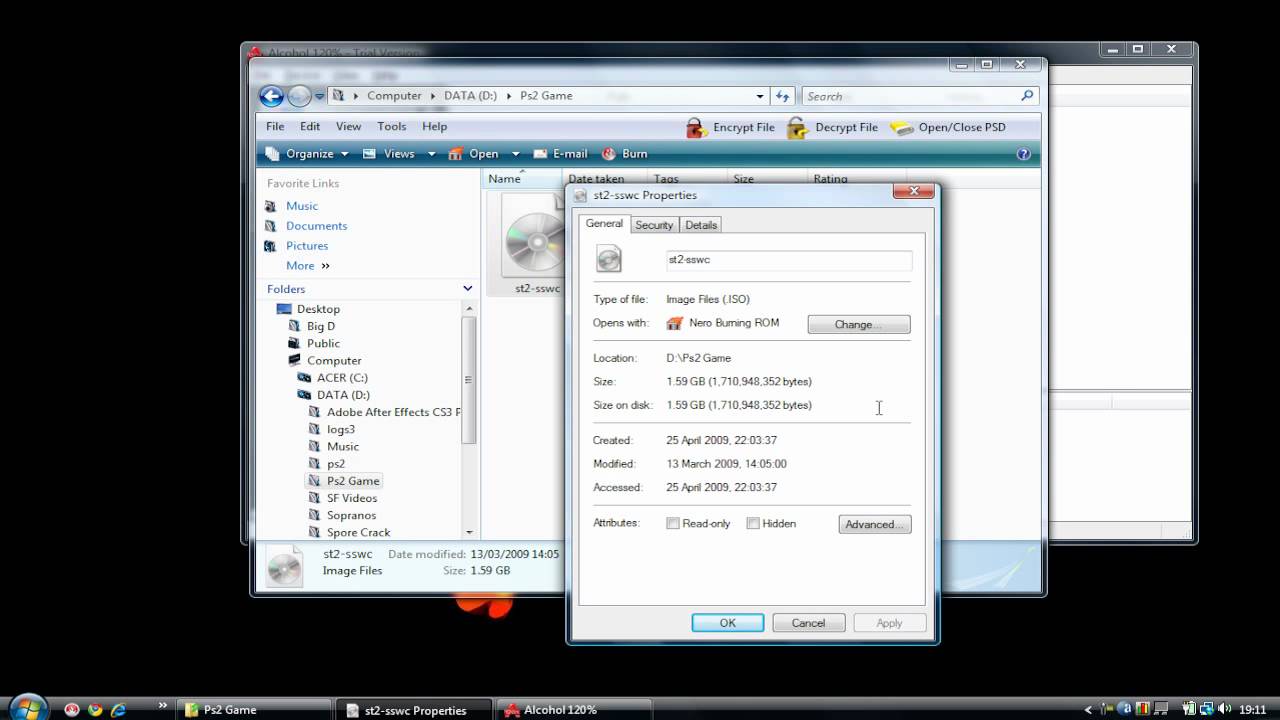Select Spore Crack folder in tree
The height and width of the screenshot is (720, 1280).
click(x=358, y=533)
